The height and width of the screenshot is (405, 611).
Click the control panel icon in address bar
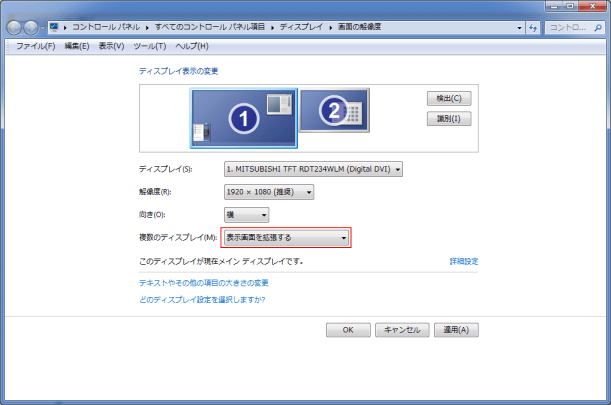pos(54,27)
